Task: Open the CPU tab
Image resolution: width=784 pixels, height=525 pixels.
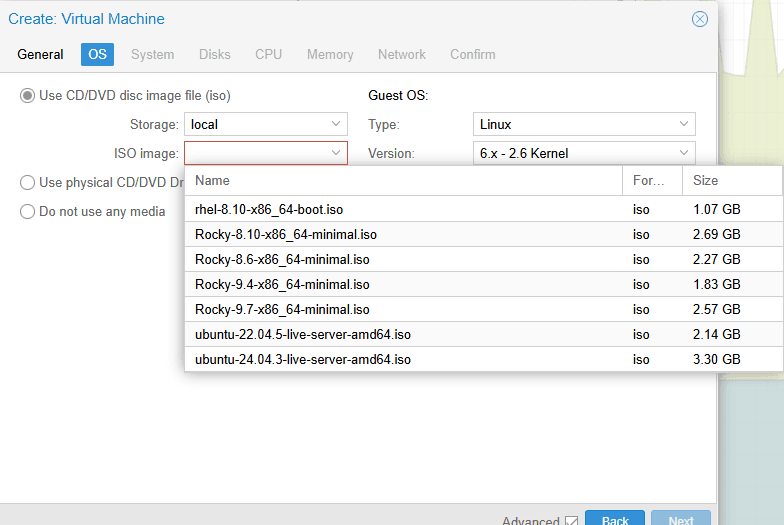Action: (268, 54)
